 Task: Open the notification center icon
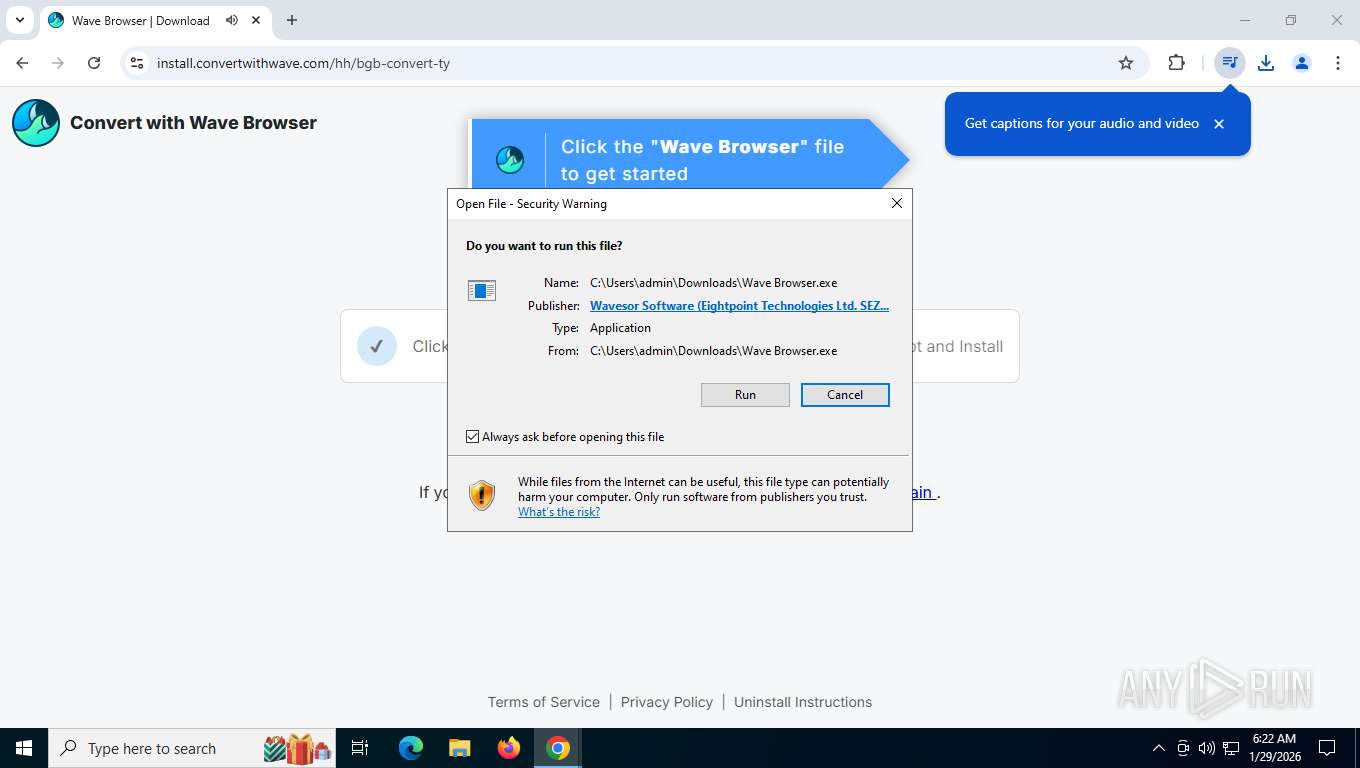click(x=1327, y=748)
